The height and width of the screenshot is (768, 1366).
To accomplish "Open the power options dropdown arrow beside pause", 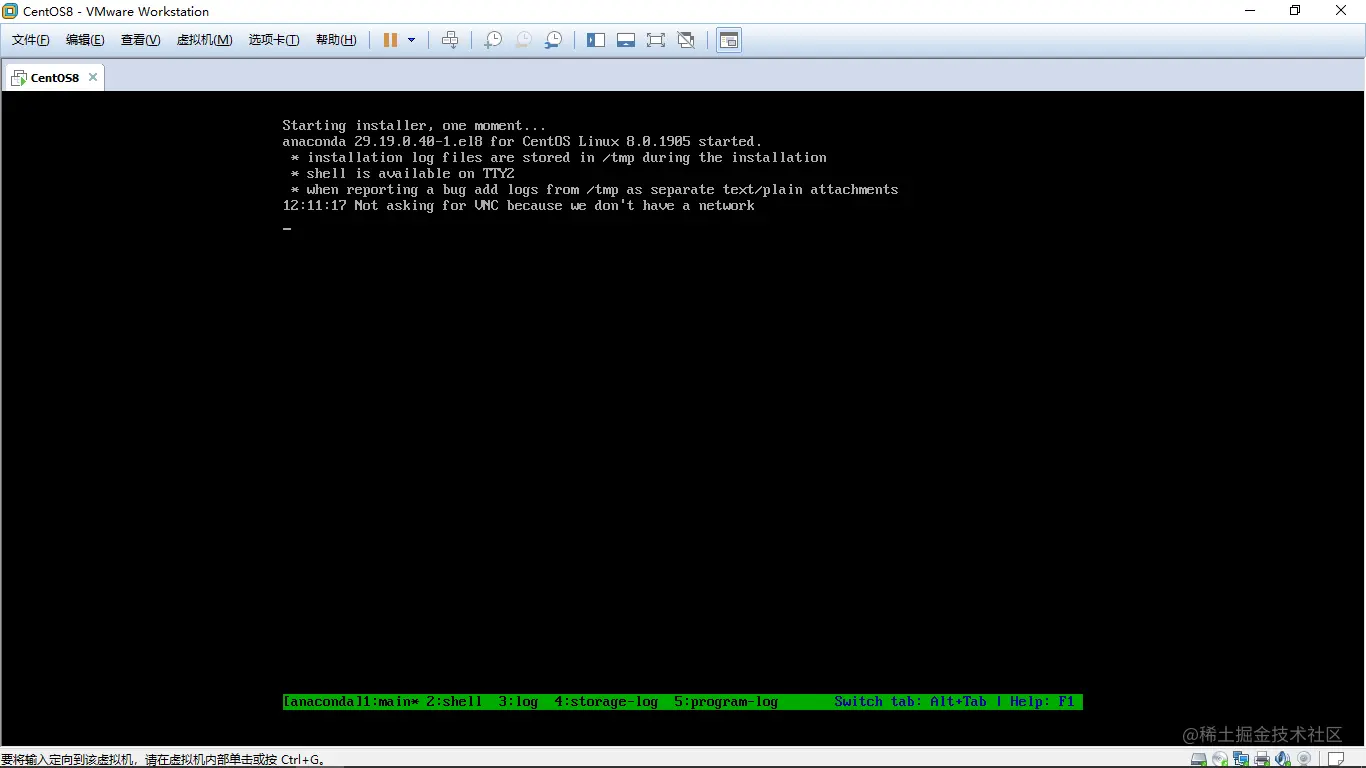I will pos(411,40).
